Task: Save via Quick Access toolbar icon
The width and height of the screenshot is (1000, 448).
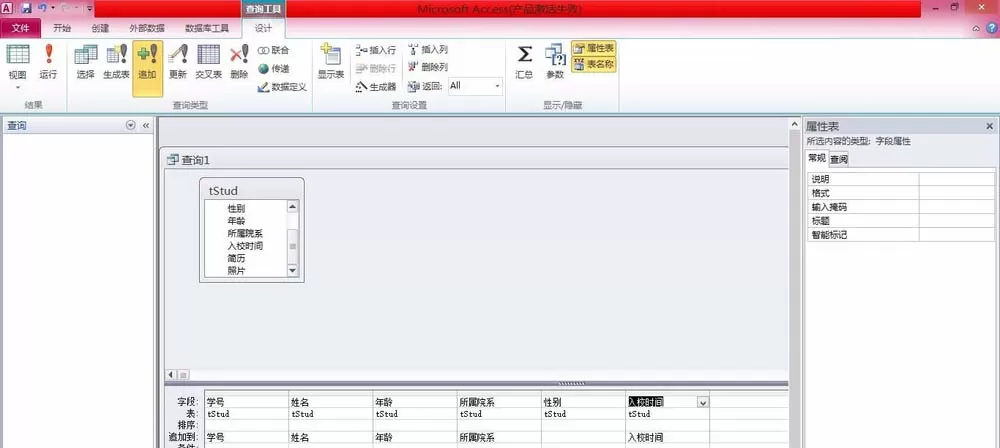Action: 26,8
